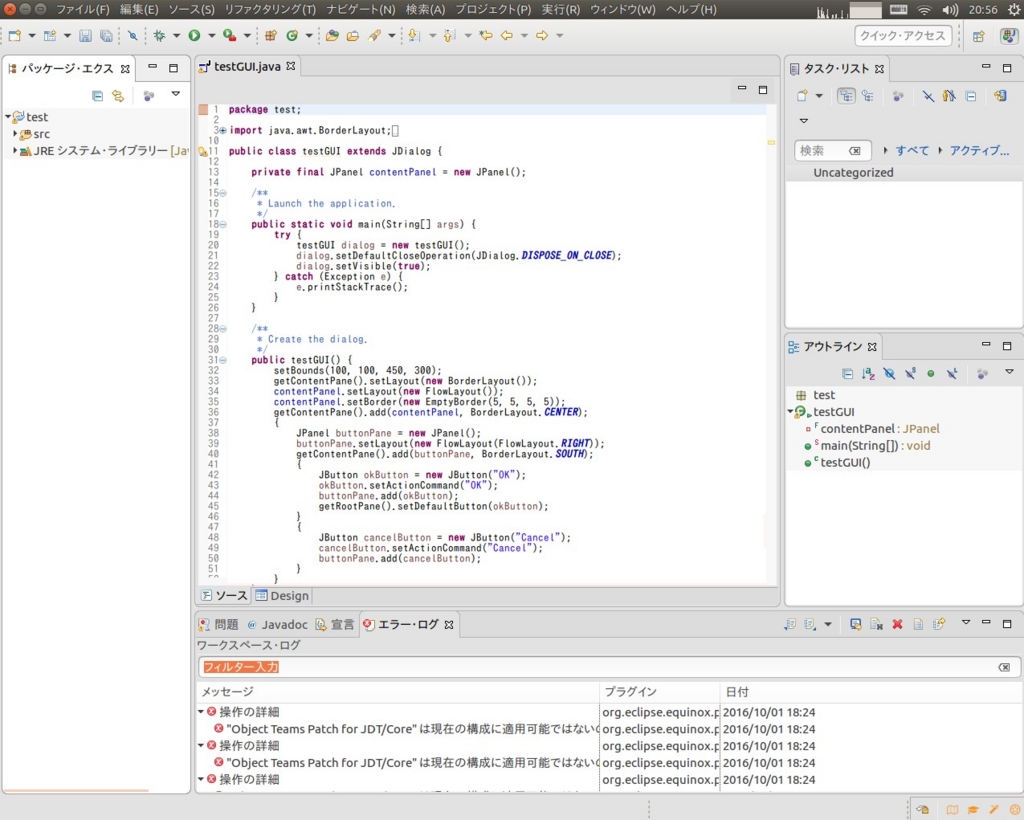
Task: Click the クイック・アクセス field
Action: click(902, 35)
